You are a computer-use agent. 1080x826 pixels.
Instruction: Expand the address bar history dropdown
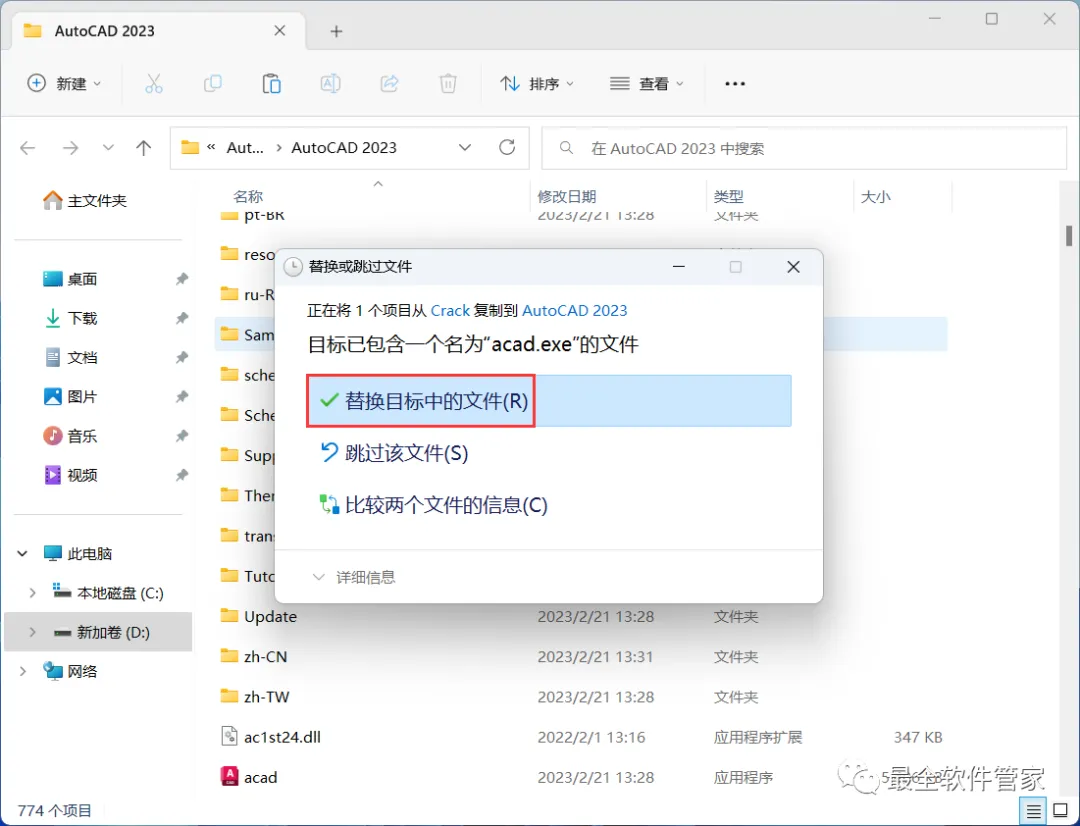(x=465, y=147)
